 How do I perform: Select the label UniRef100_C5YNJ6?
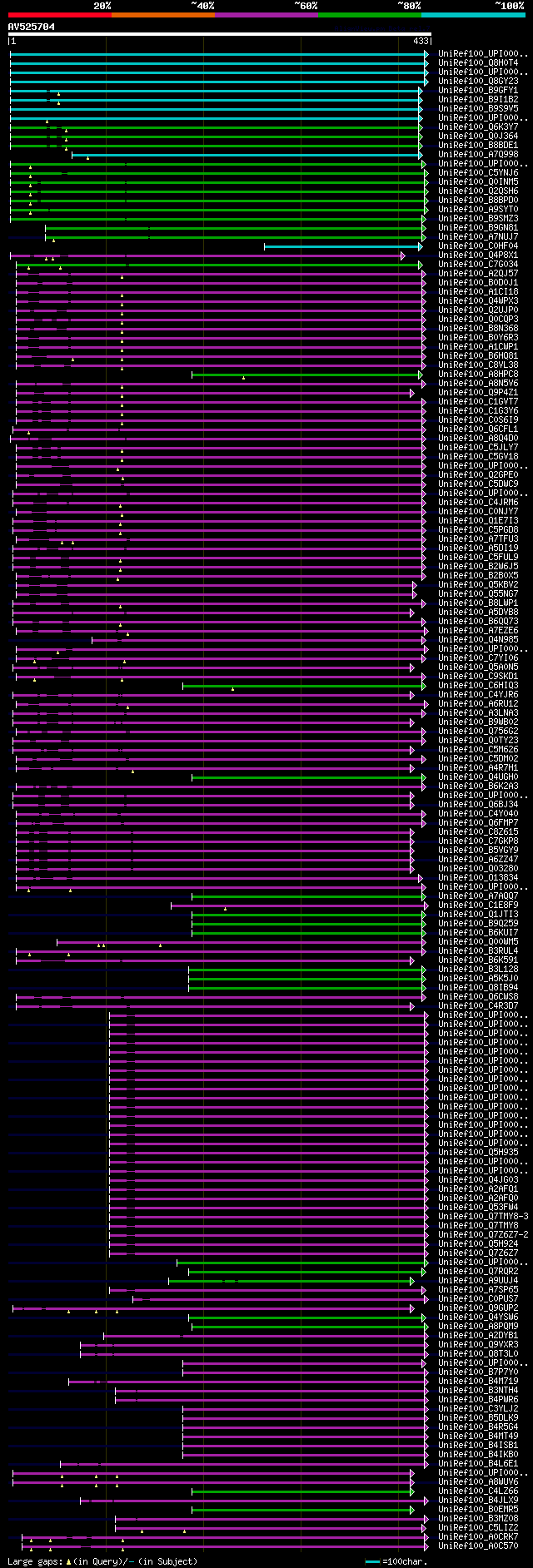coord(478,172)
